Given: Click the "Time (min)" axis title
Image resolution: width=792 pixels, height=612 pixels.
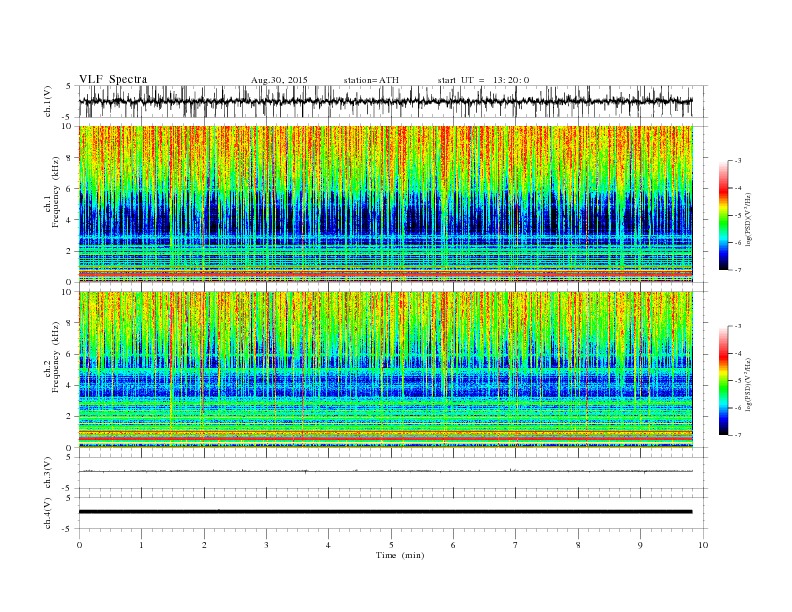Looking at the screenshot, I should tap(400, 555).
